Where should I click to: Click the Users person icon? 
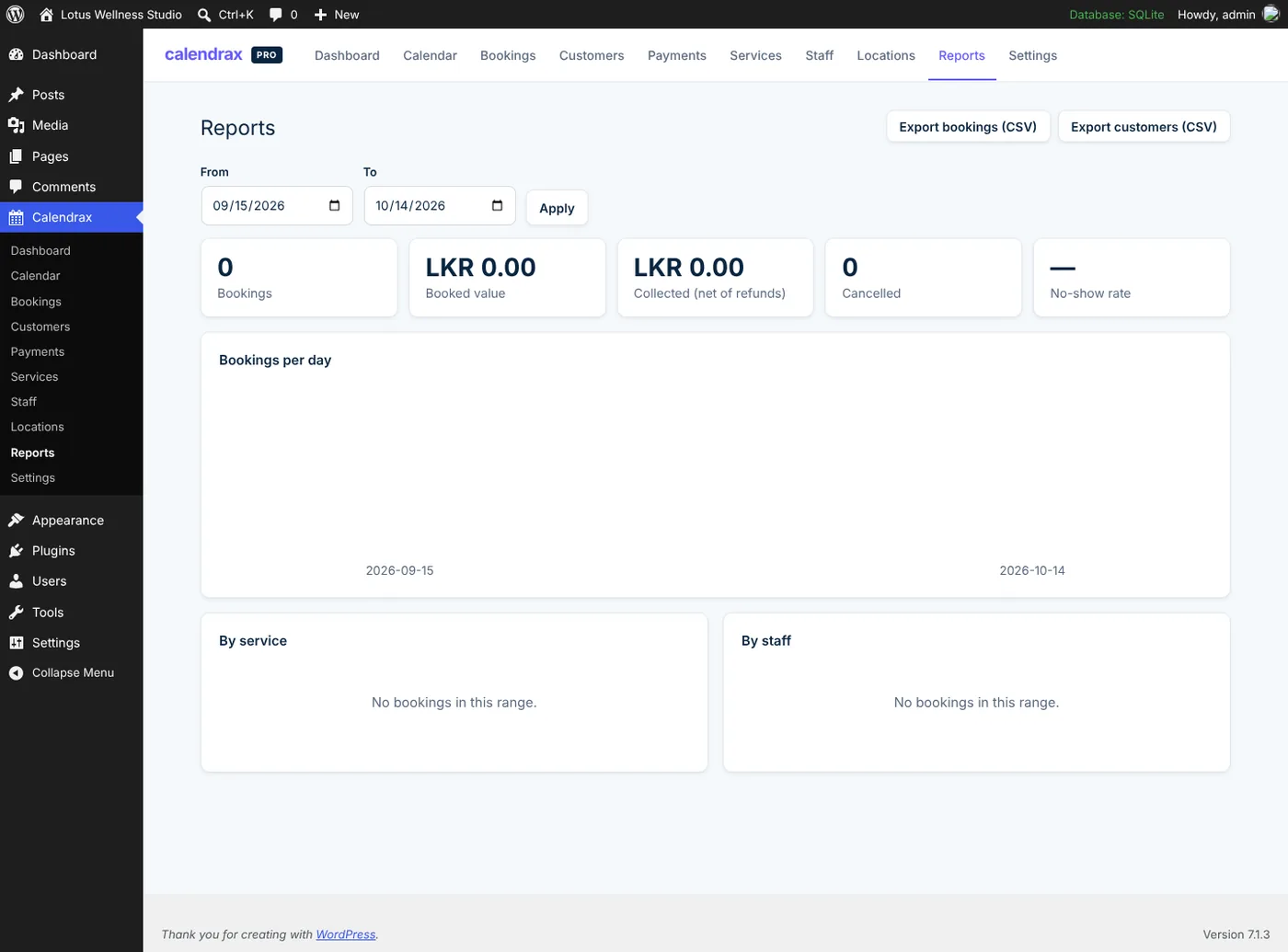click(x=16, y=581)
